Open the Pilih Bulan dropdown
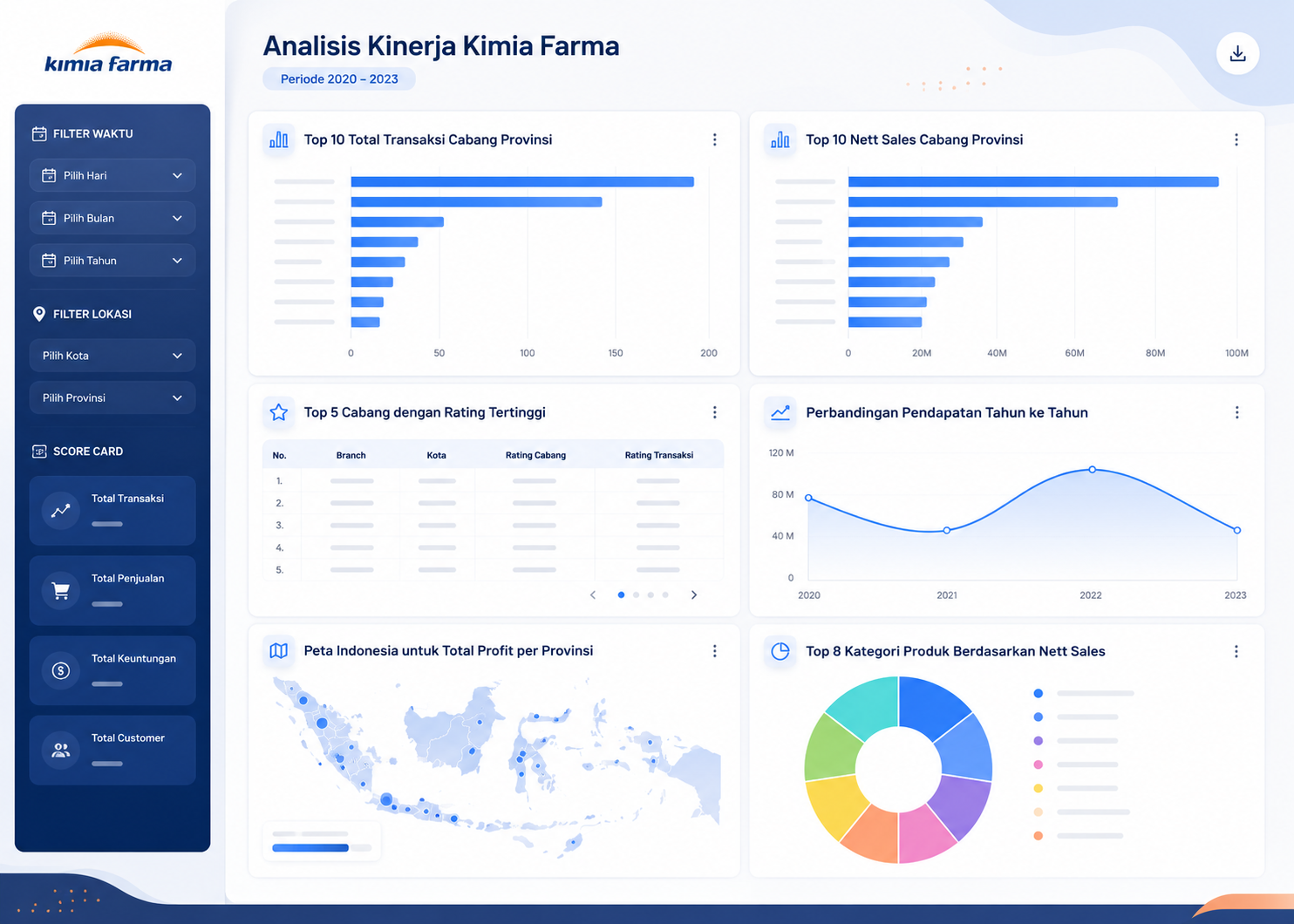1294x924 pixels. coord(112,218)
